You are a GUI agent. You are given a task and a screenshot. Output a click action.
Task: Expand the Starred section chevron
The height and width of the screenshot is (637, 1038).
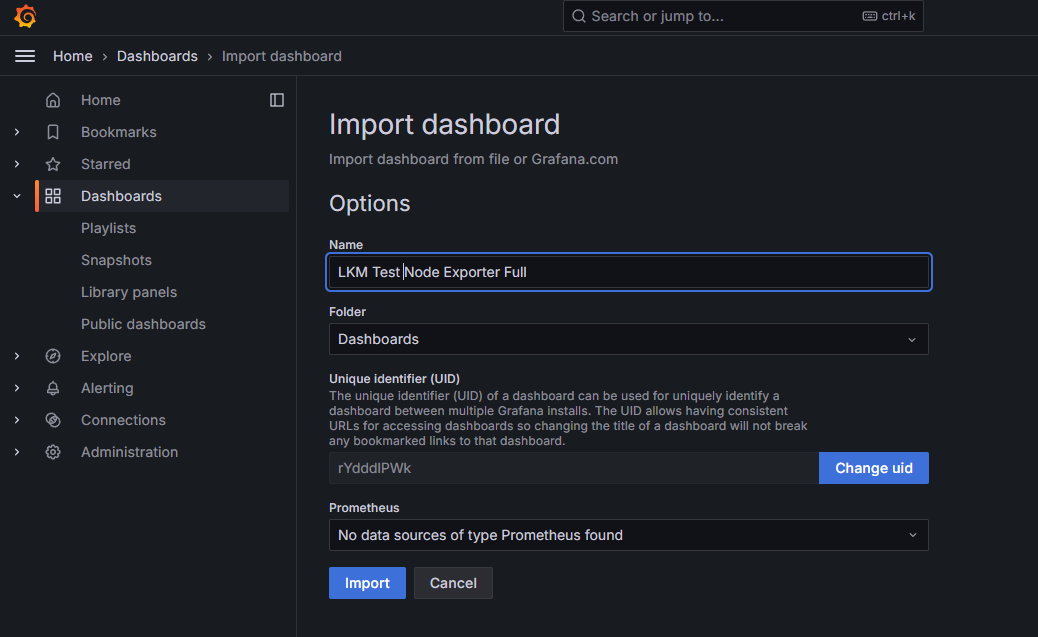17,164
